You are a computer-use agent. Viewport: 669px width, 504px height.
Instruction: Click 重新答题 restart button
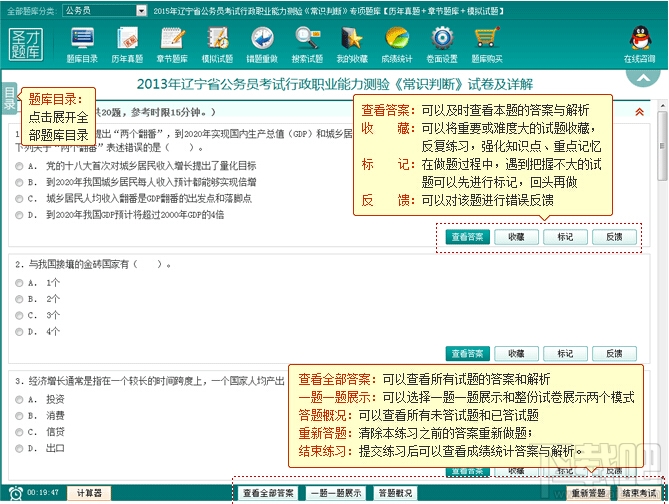pos(588,493)
